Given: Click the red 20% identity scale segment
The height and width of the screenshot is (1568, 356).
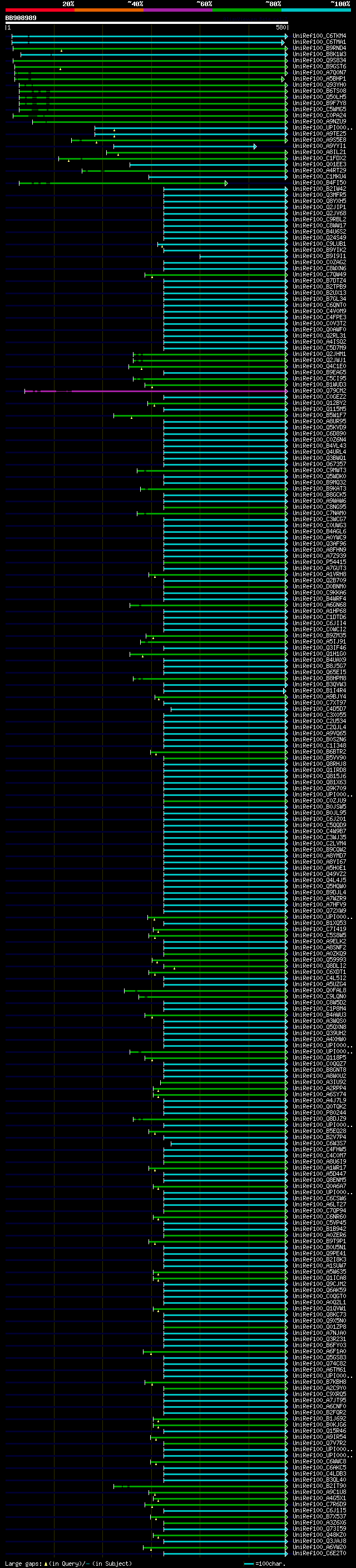Looking at the screenshot, I should (39, 10).
